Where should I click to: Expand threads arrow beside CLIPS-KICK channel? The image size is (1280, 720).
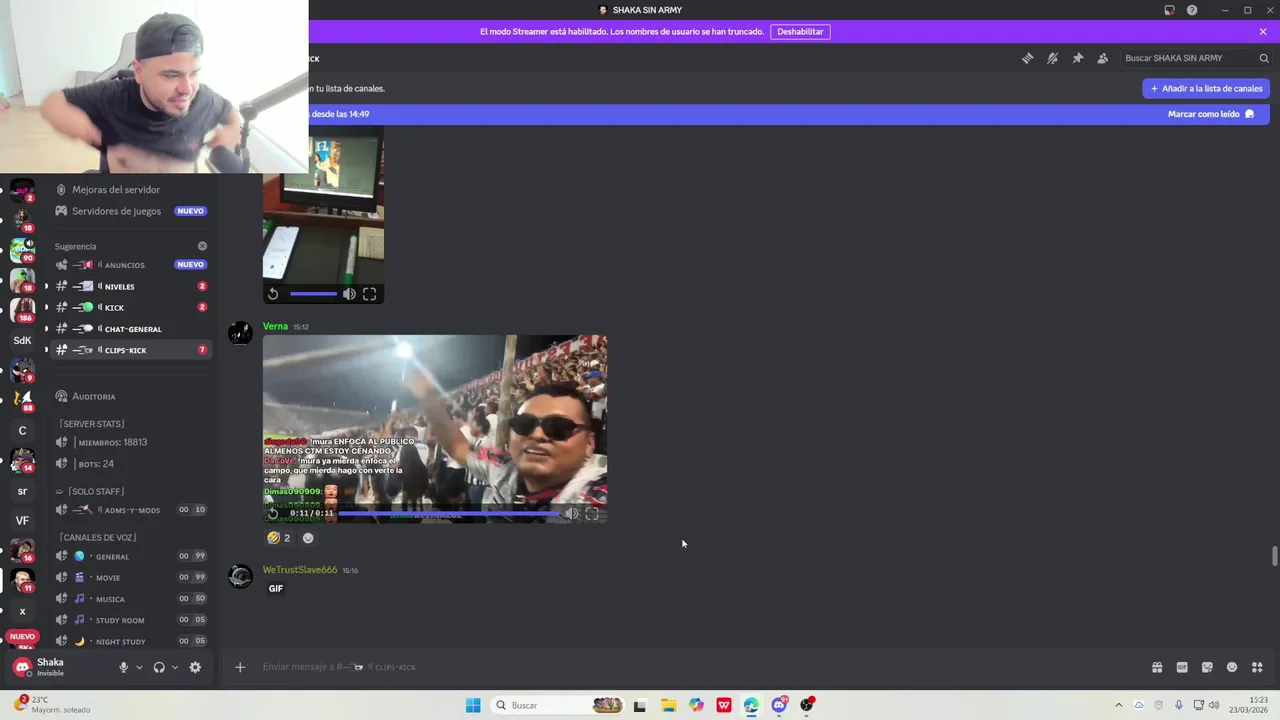point(46,350)
